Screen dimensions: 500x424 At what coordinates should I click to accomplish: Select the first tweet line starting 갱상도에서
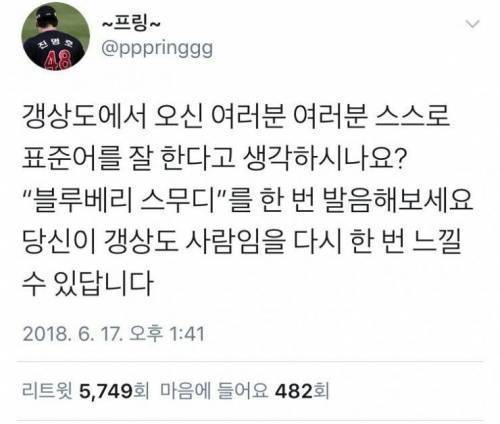(x=236, y=117)
